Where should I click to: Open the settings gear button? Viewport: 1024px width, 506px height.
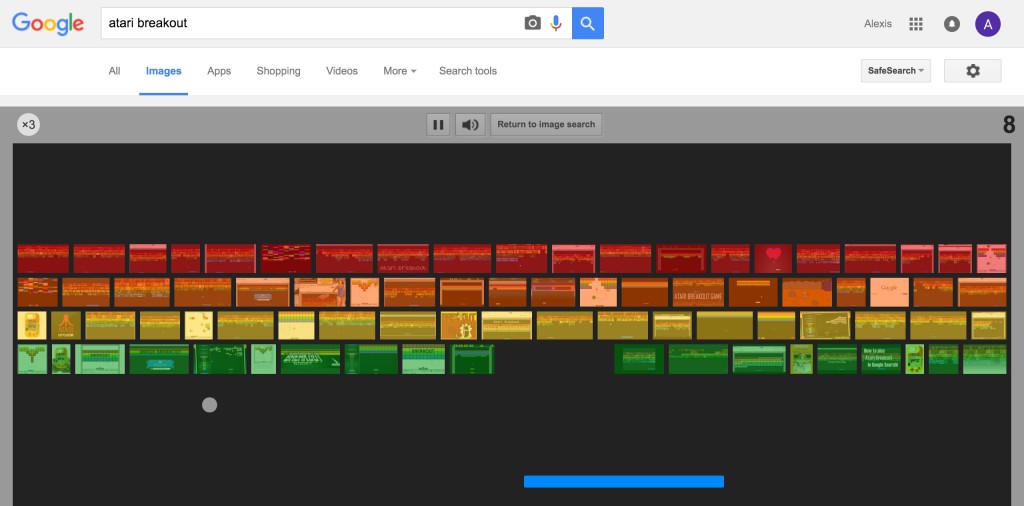[x=972, y=71]
